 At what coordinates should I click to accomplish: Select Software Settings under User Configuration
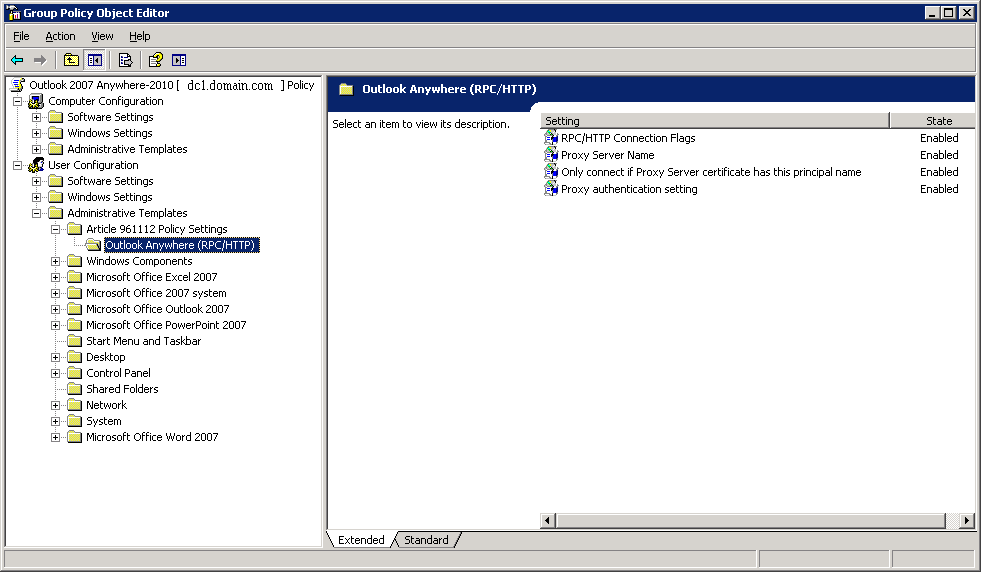[110, 181]
